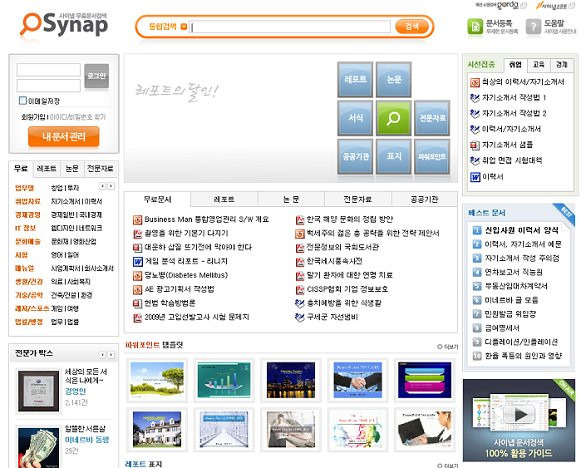The image size is (586, 468).
Task: Open the 취업자료 category link
Action: click(27, 201)
